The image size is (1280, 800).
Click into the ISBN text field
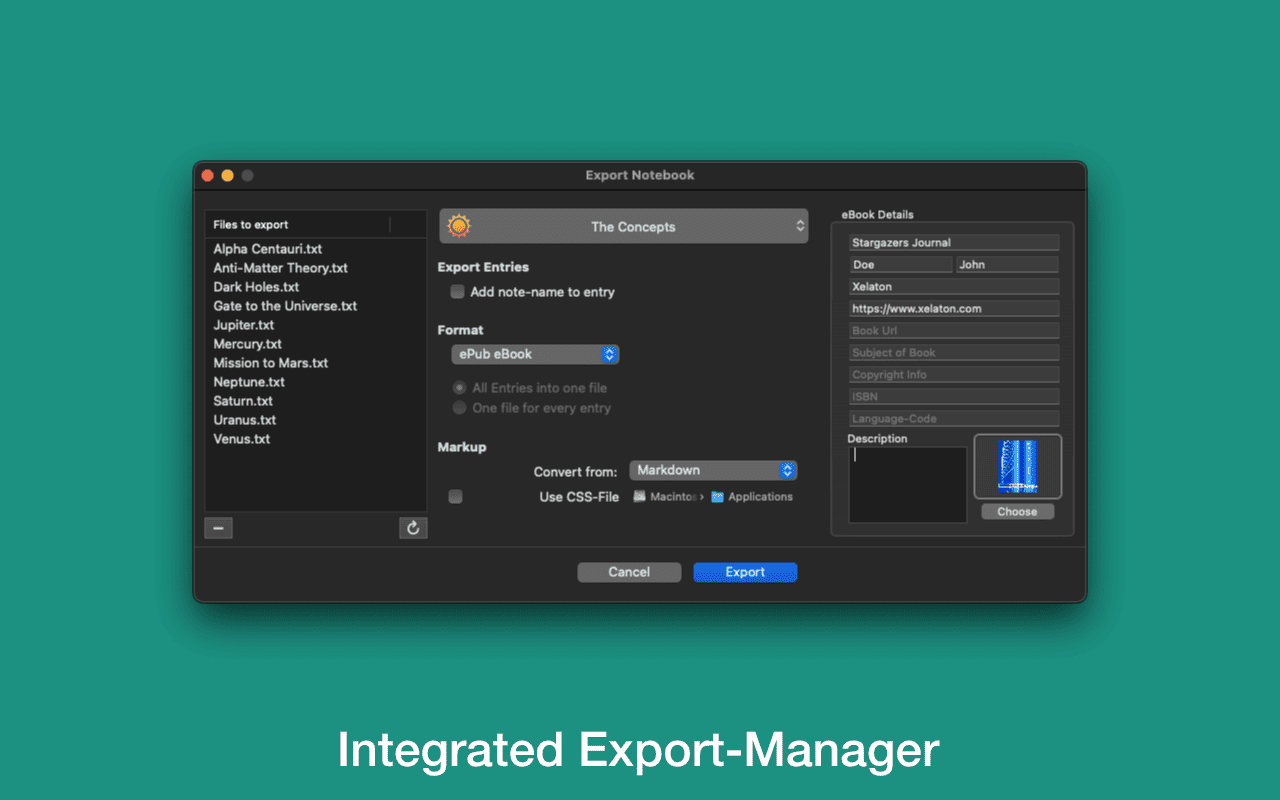coord(953,397)
